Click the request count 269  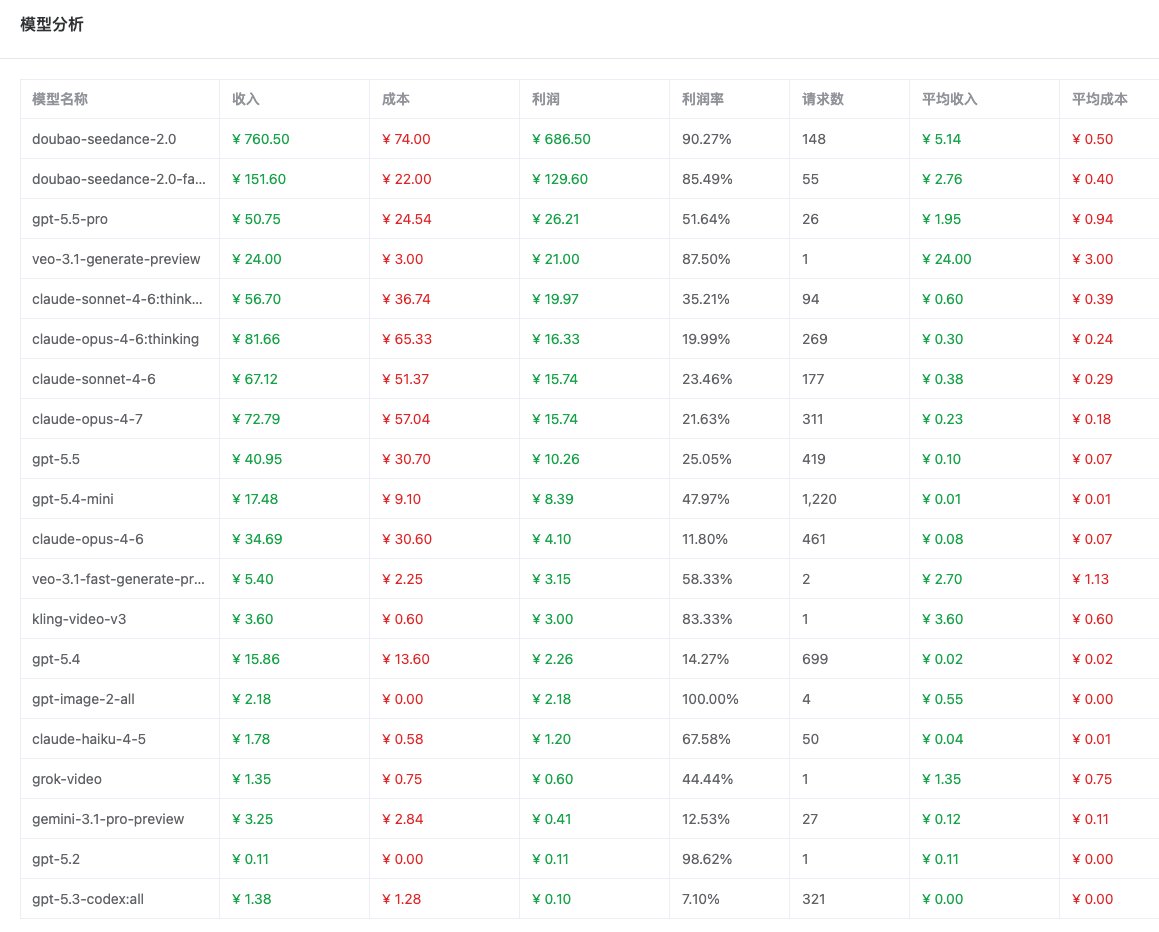(x=815, y=339)
